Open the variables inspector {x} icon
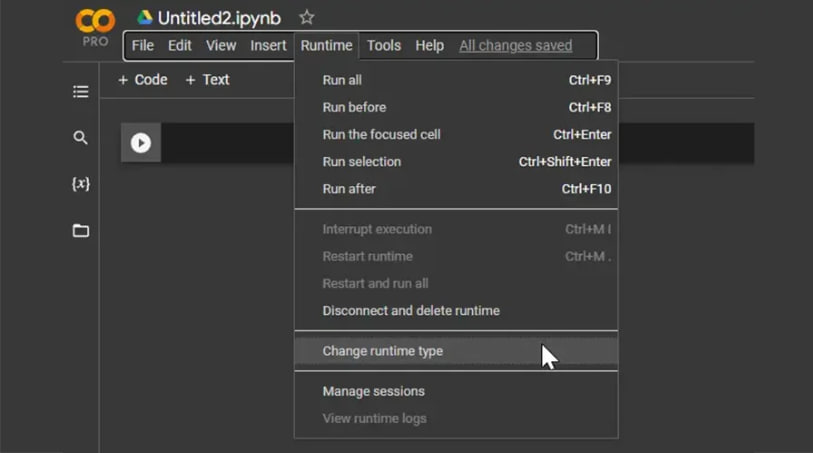This screenshot has height=453, width=813. 80,183
